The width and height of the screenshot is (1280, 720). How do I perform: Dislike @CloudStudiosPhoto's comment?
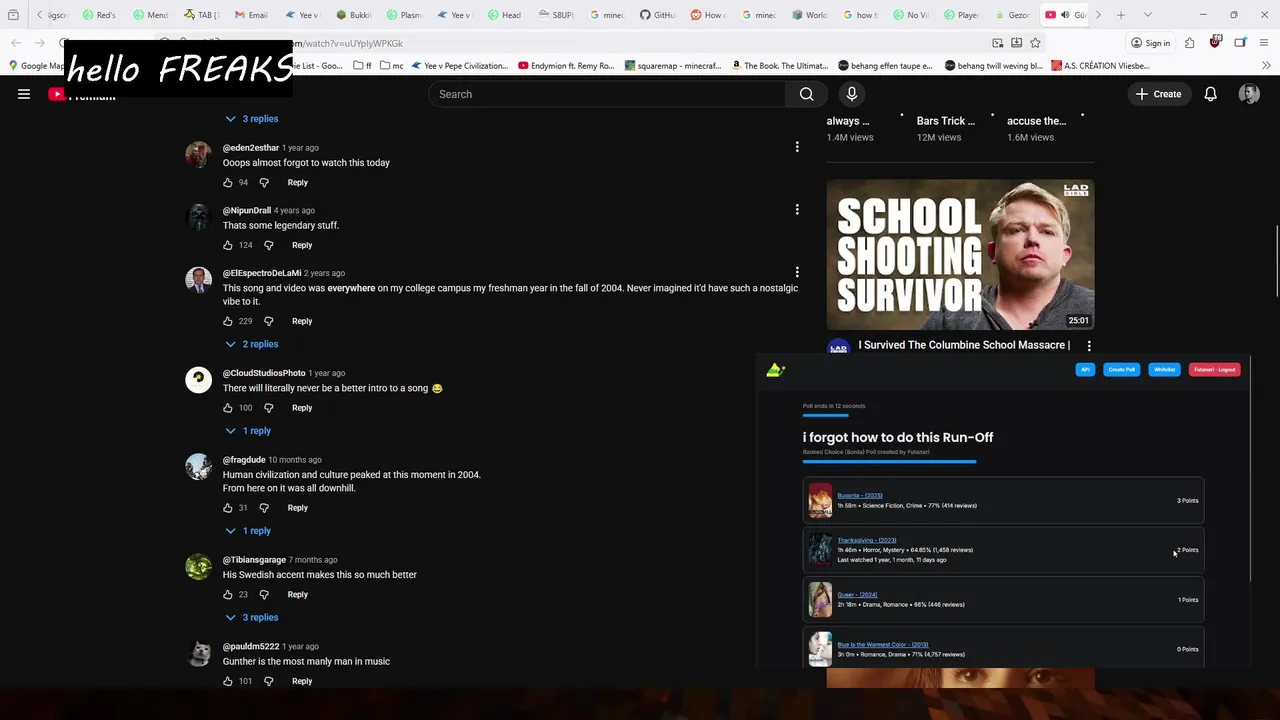(x=268, y=408)
